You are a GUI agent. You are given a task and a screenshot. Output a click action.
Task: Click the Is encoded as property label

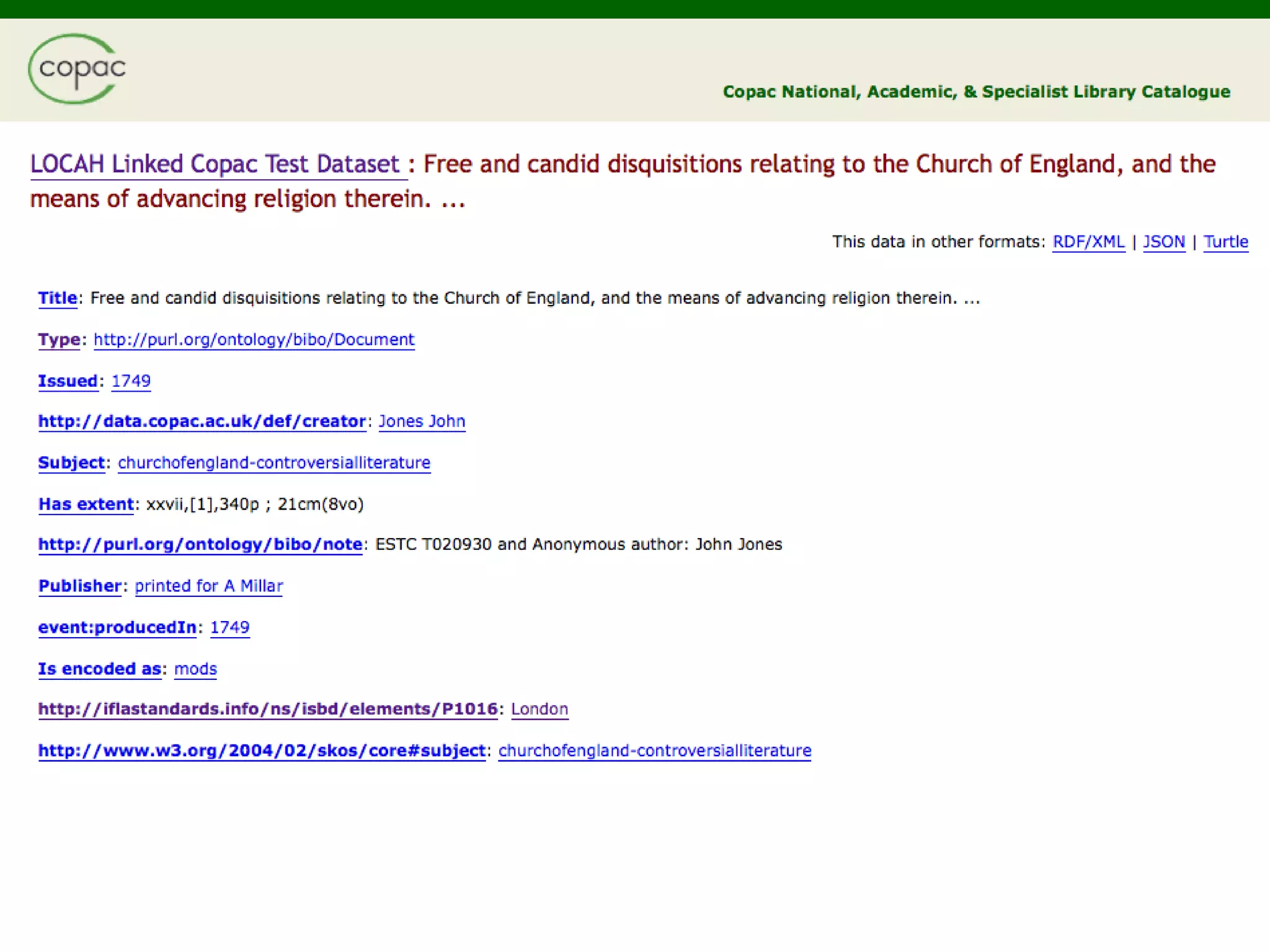99,669
